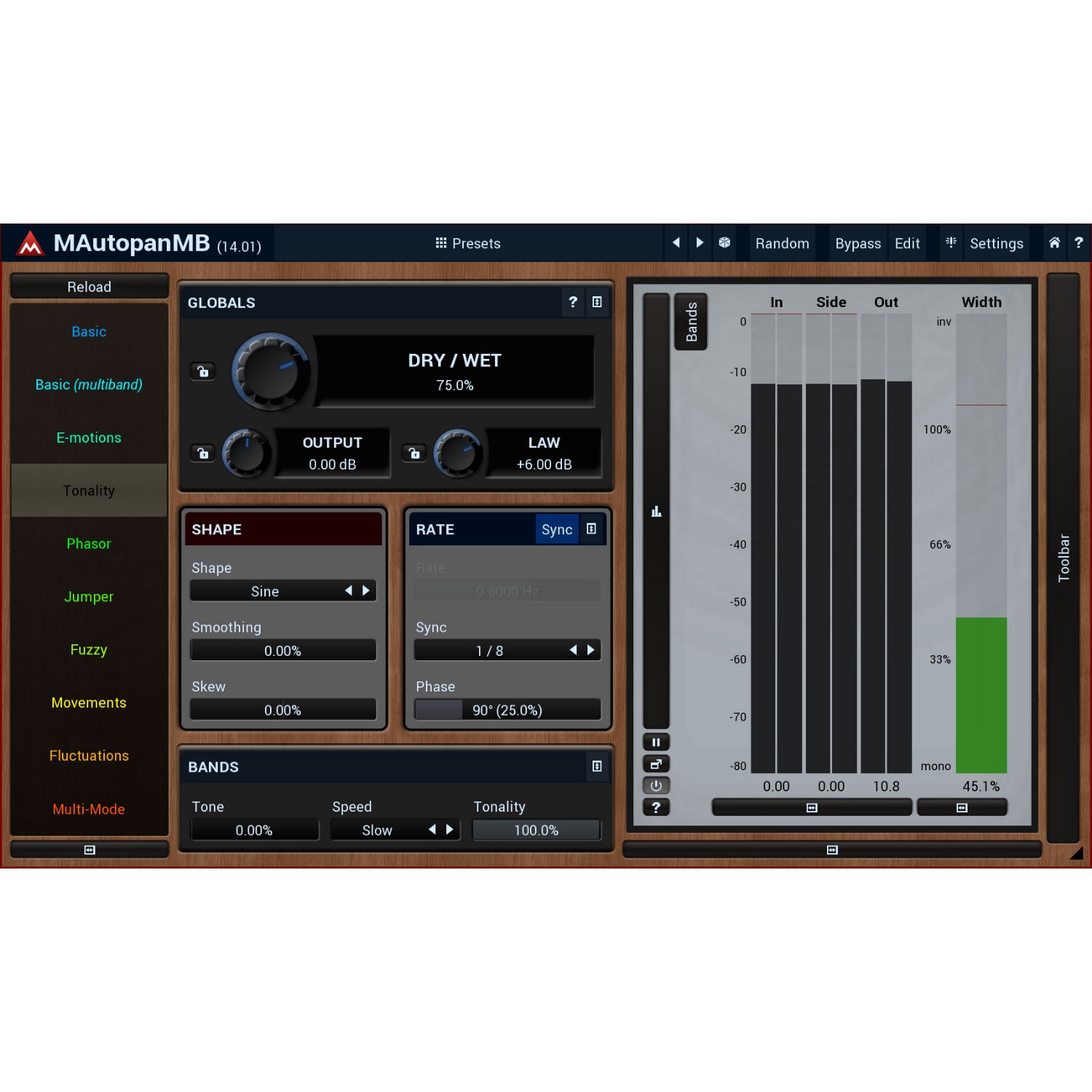Click the home icon in title bar
1092x1092 pixels.
1054,242
